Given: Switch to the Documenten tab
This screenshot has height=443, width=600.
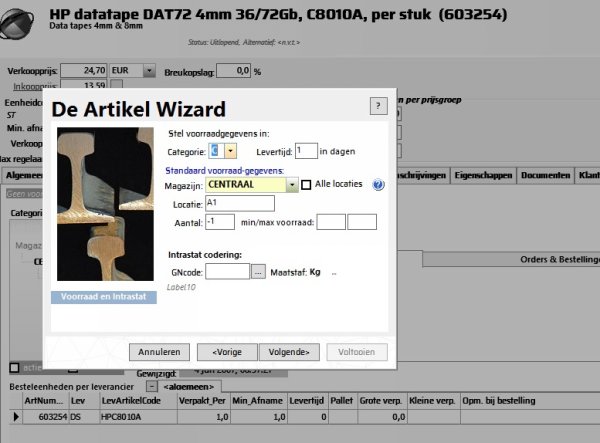Looking at the screenshot, I should [x=545, y=176].
